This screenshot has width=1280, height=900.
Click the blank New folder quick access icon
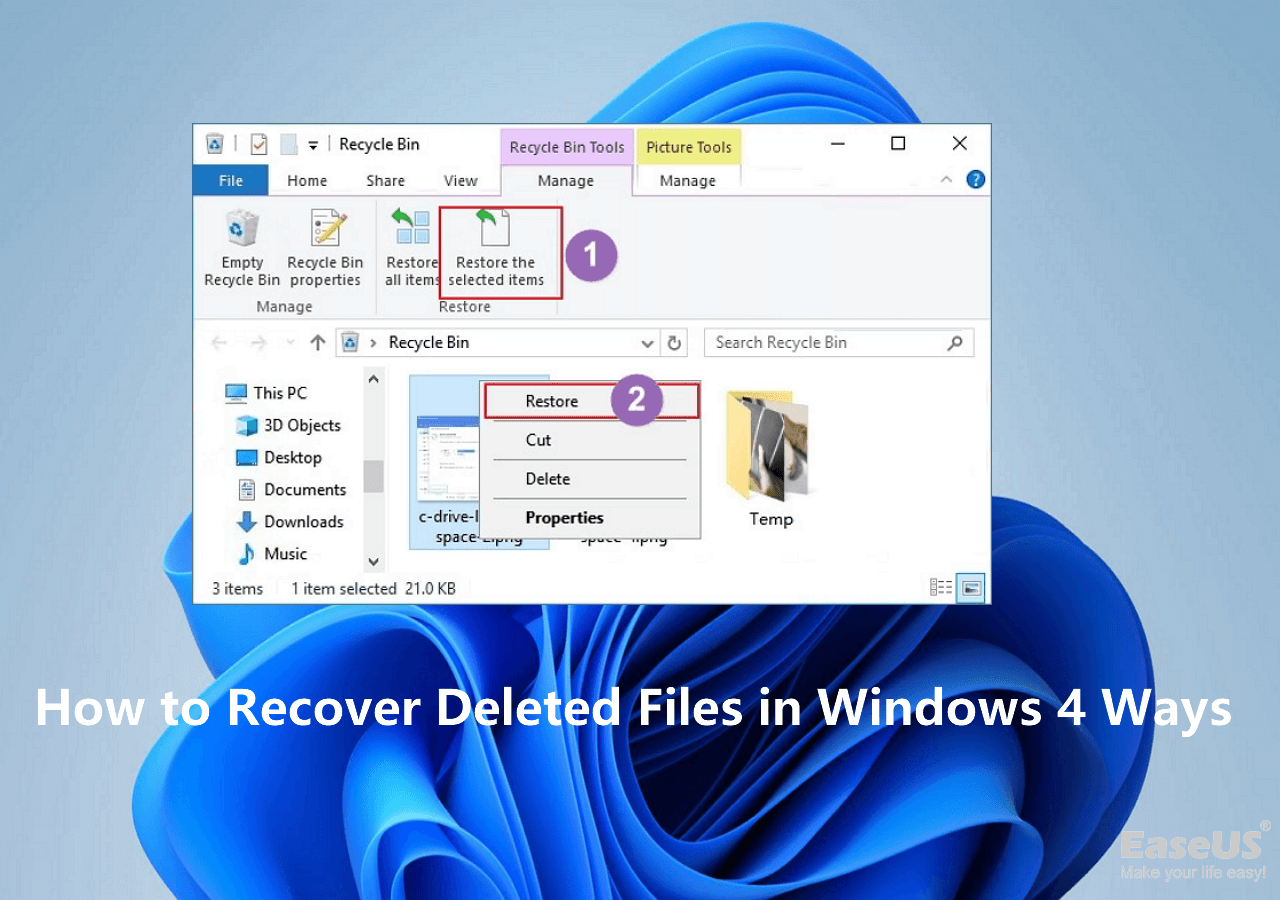coord(288,144)
